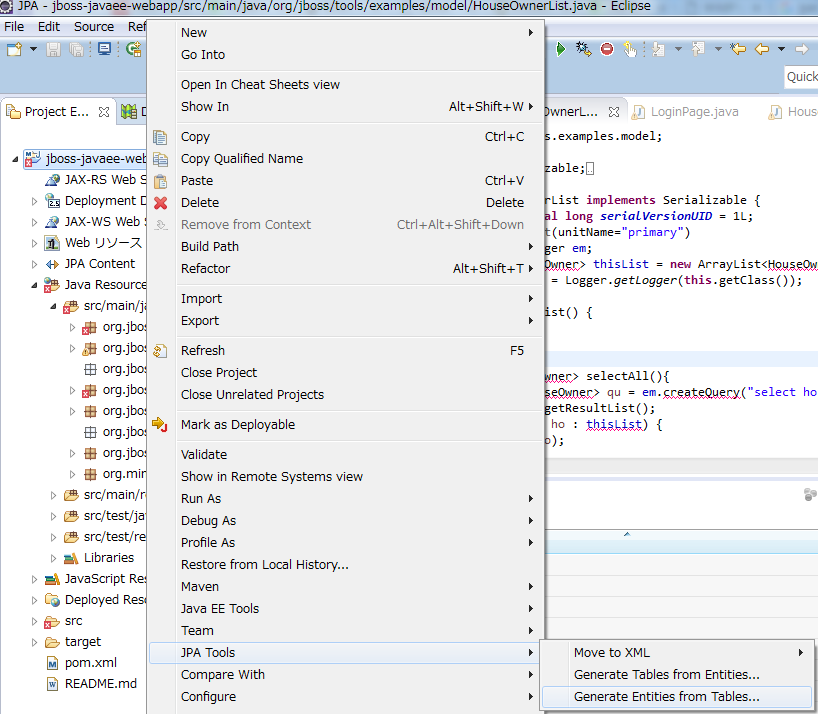Image resolution: width=818 pixels, height=714 pixels.
Task: Select the pom.xml file
Action: click(91, 663)
